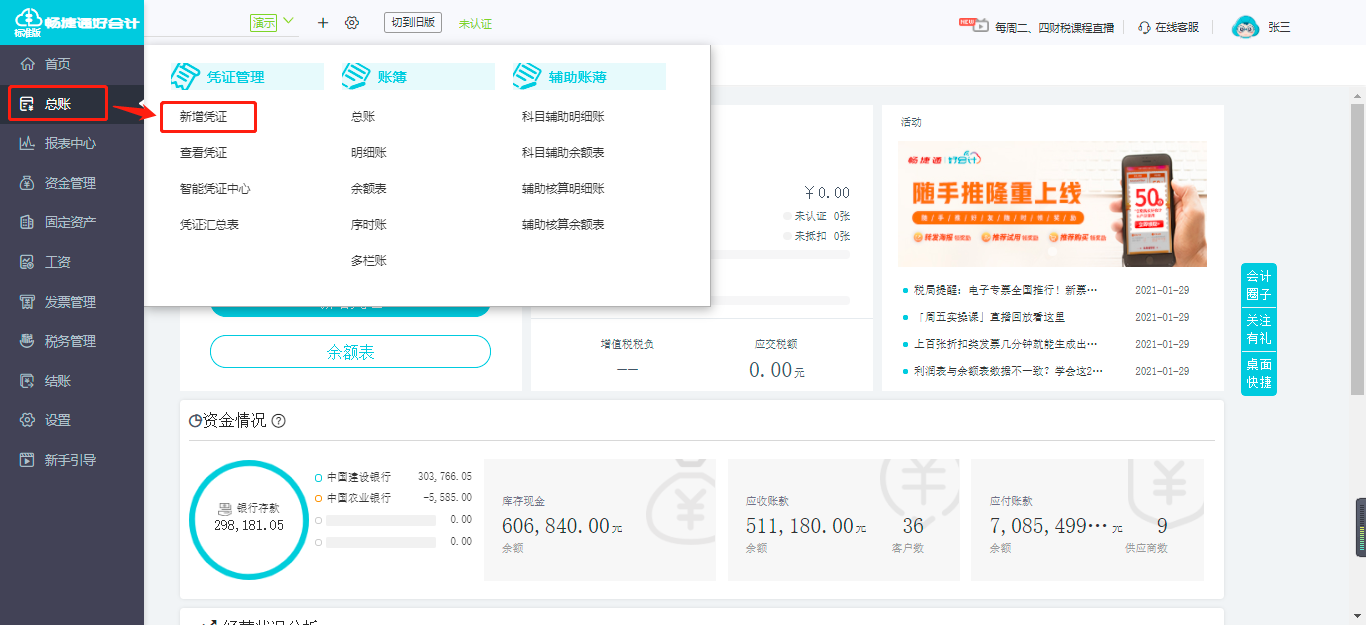Viewport: 1366px width, 625px height.
Task: Click the plus icon in top bar
Action: click(x=322, y=23)
